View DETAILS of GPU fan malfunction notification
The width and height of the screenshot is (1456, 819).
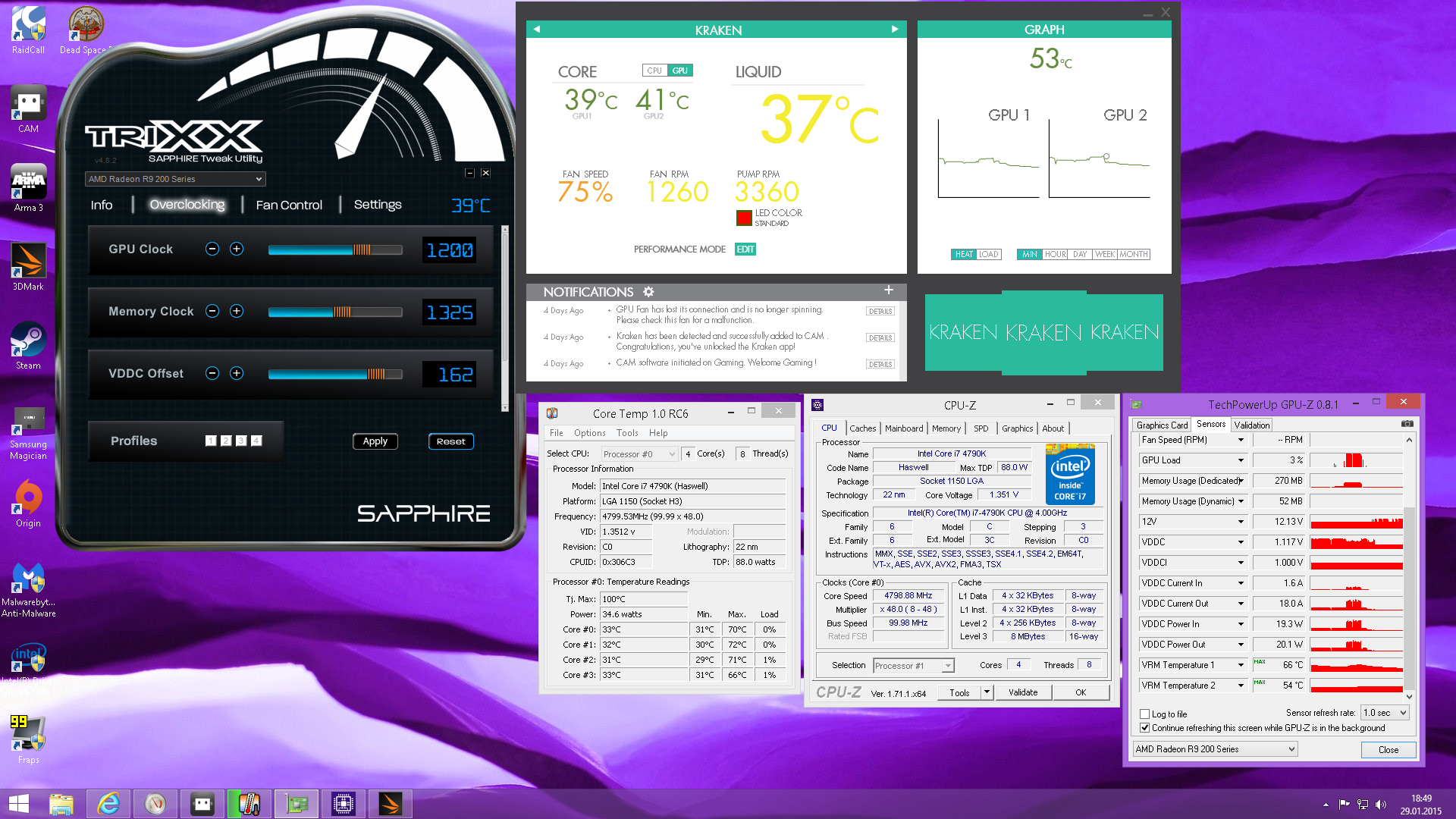[880, 312]
